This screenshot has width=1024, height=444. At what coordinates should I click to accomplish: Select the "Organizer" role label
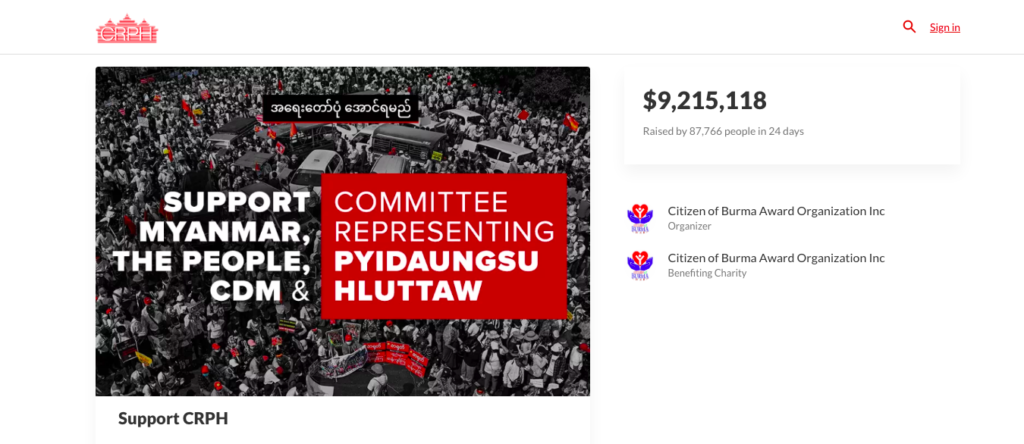pyautogui.click(x=689, y=227)
